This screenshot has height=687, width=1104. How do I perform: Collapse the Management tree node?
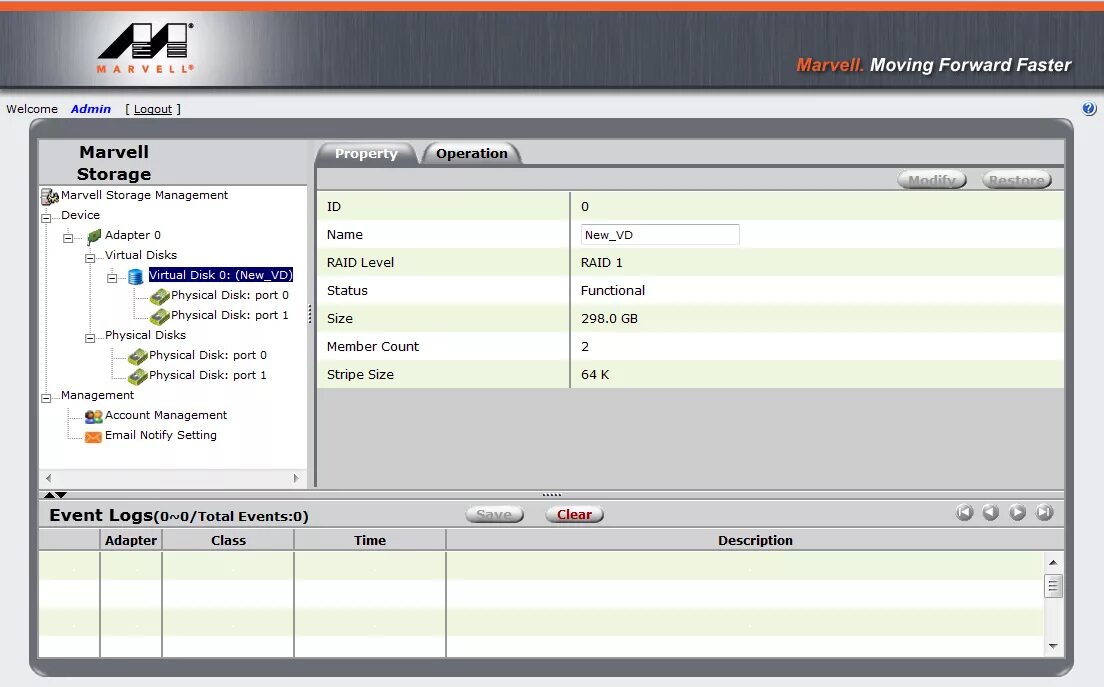46,398
